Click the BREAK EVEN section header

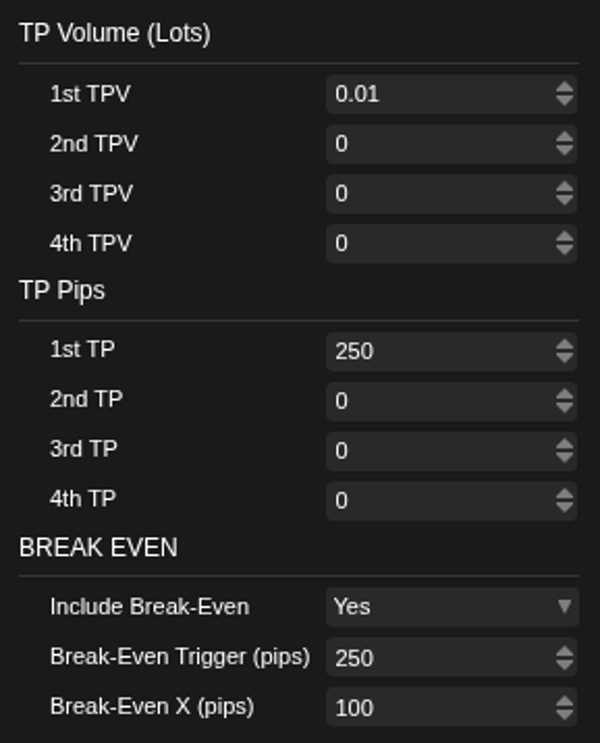98,548
